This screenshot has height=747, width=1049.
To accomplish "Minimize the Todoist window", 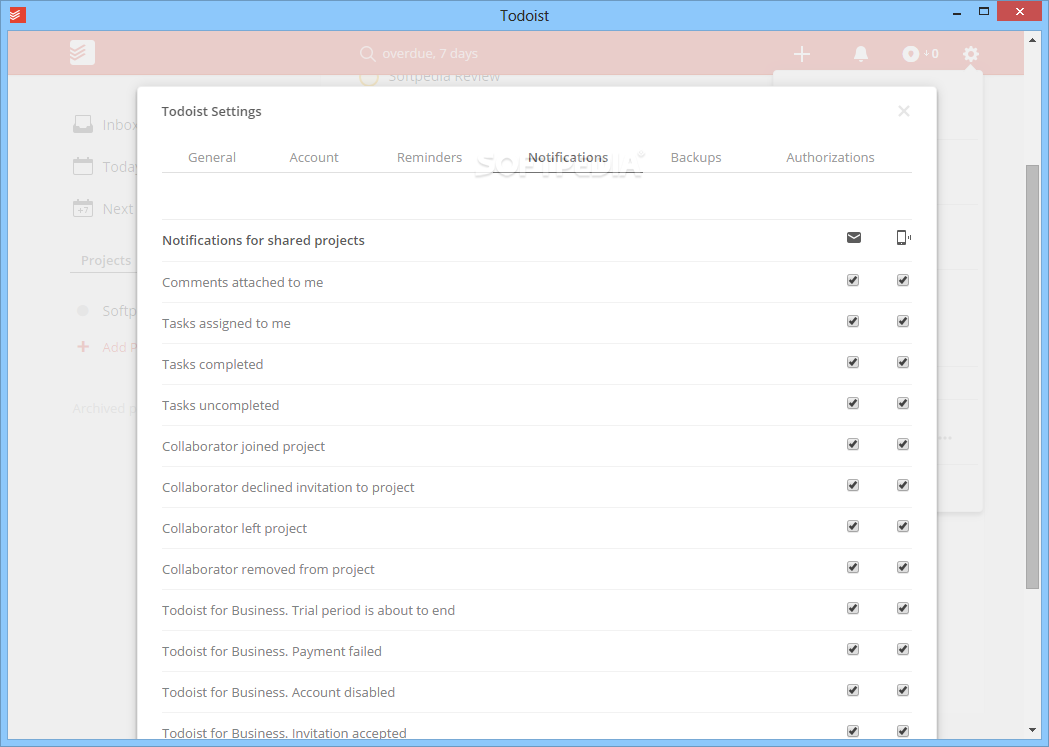I will 957,13.
